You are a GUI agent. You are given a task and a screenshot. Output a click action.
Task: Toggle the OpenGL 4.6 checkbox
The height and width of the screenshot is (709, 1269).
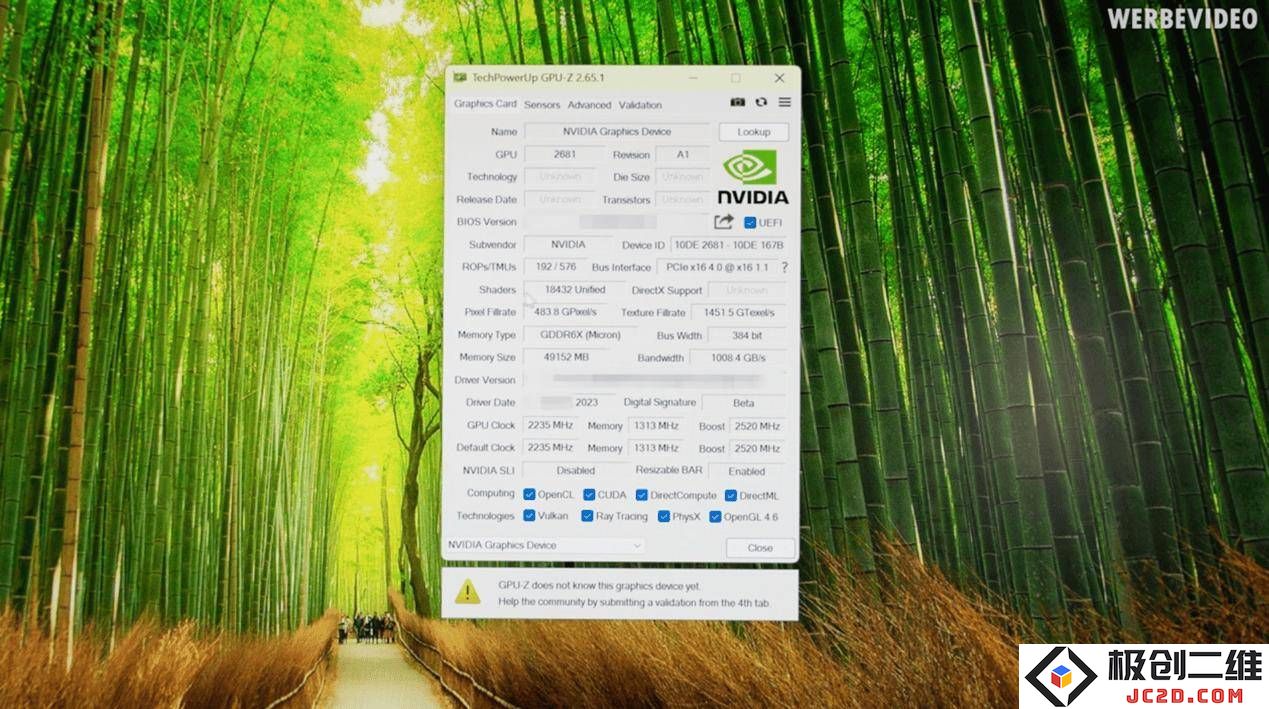pyautogui.click(x=715, y=517)
